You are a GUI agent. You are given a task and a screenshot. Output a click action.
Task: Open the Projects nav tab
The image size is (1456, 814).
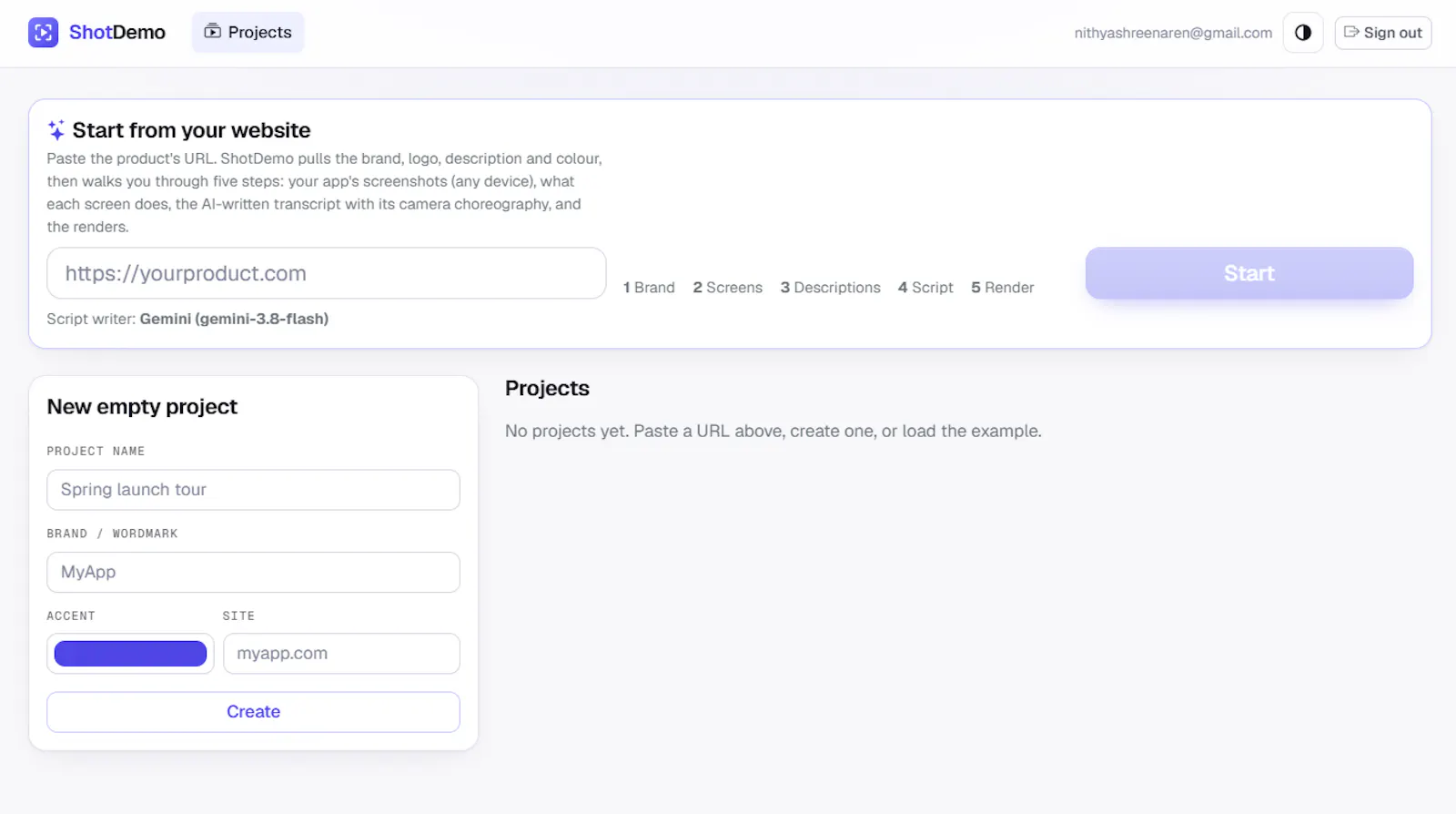[248, 33]
